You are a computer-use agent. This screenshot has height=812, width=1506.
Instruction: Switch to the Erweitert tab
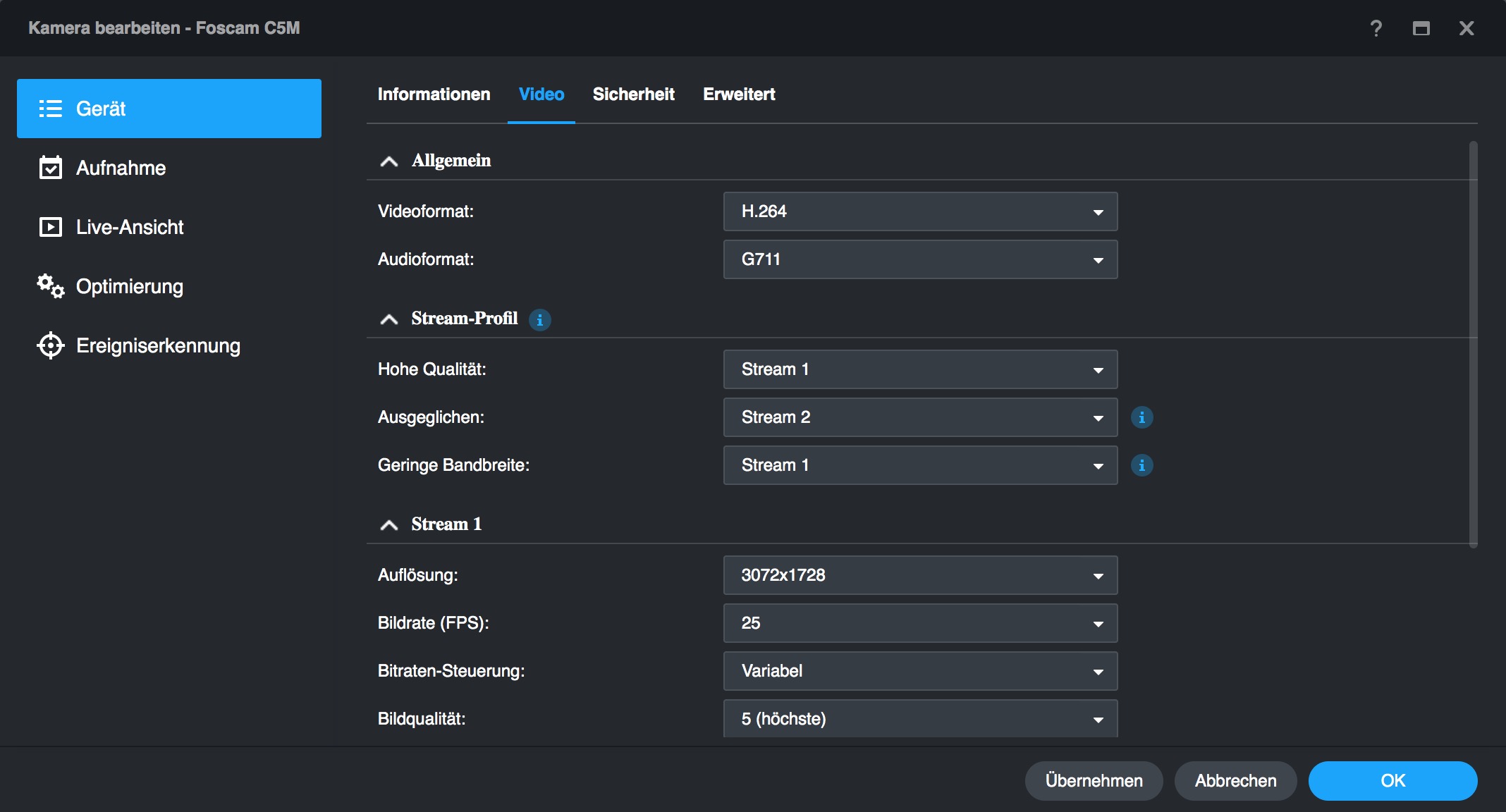(739, 94)
